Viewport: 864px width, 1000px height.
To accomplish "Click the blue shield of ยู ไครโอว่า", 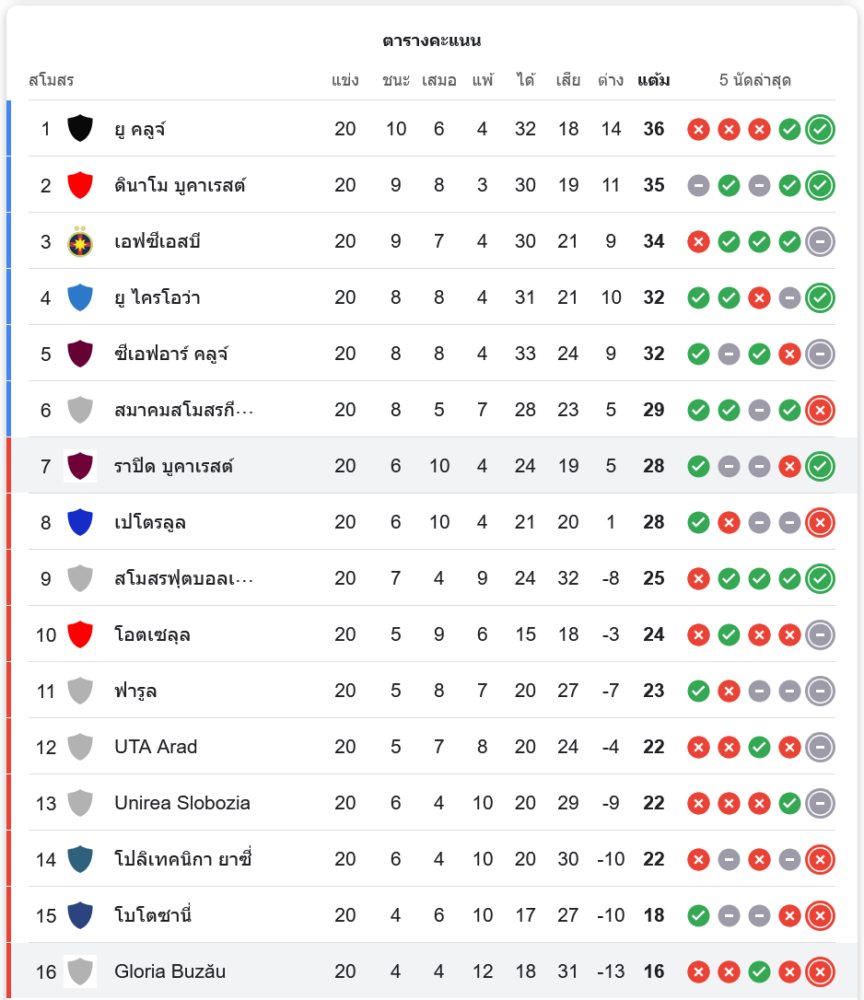I will tap(80, 298).
